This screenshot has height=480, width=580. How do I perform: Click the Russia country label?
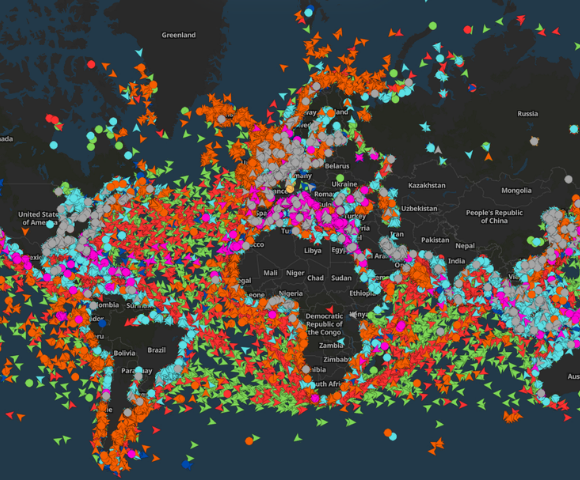click(528, 114)
